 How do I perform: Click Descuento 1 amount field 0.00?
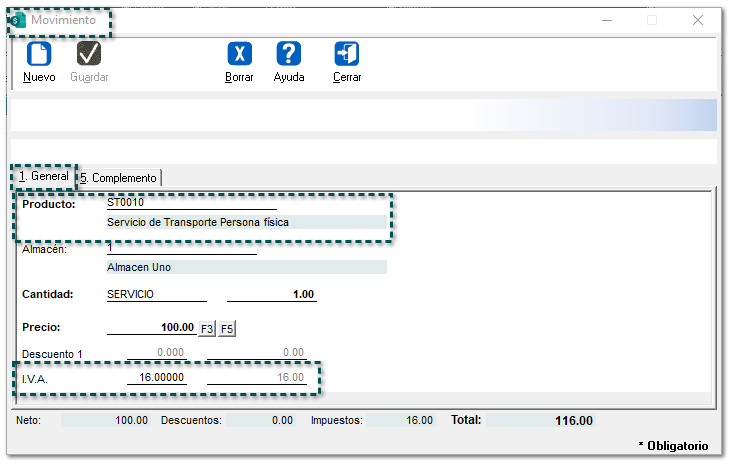[x=256, y=353]
